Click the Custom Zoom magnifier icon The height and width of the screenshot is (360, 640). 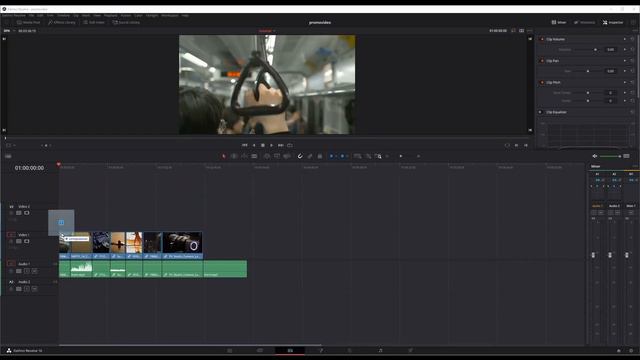tap(378, 156)
